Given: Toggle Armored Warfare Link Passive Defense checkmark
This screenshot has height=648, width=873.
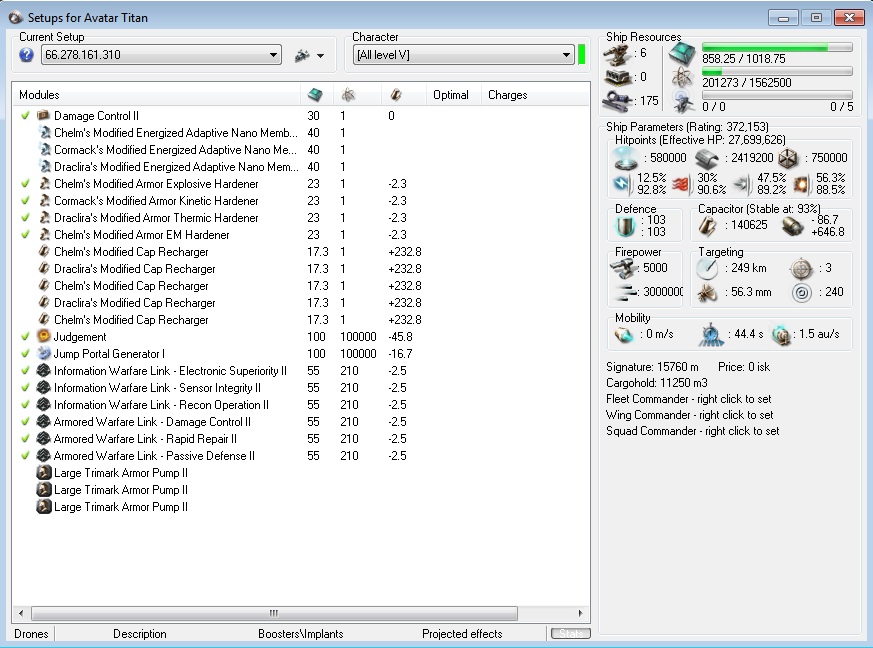Looking at the screenshot, I should coord(25,456).
